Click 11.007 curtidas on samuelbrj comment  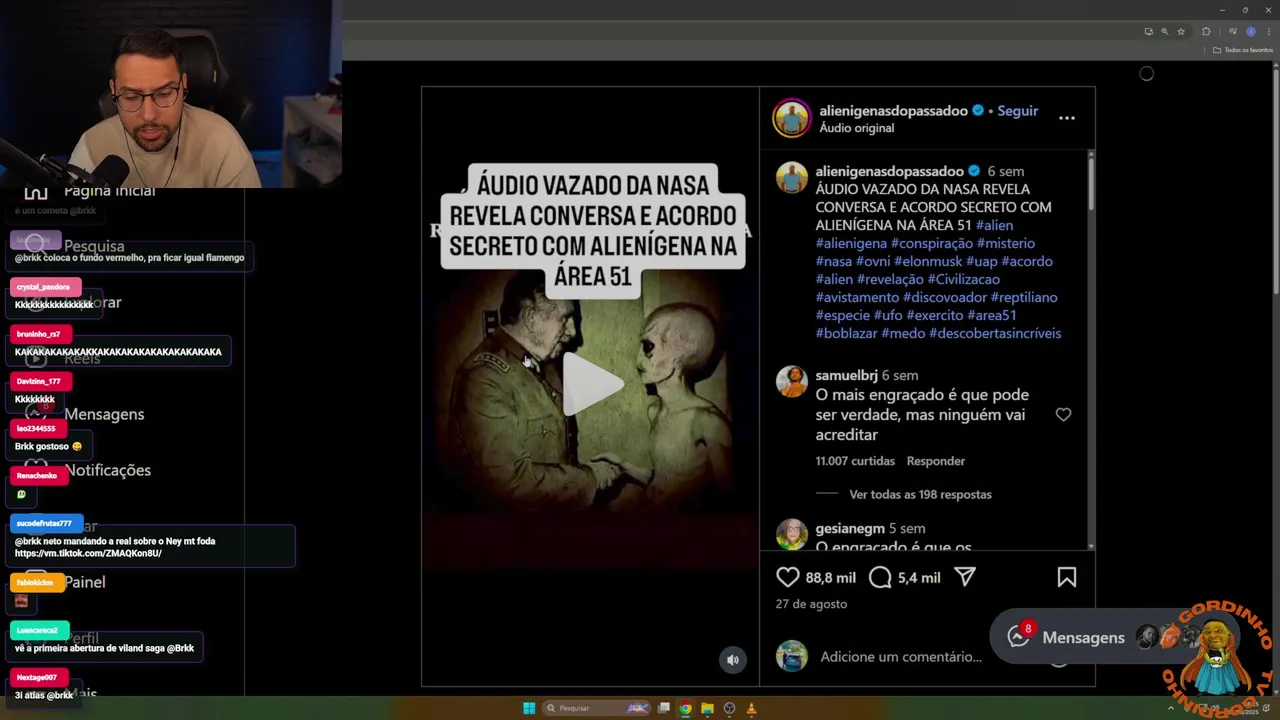tap(855, 461)
